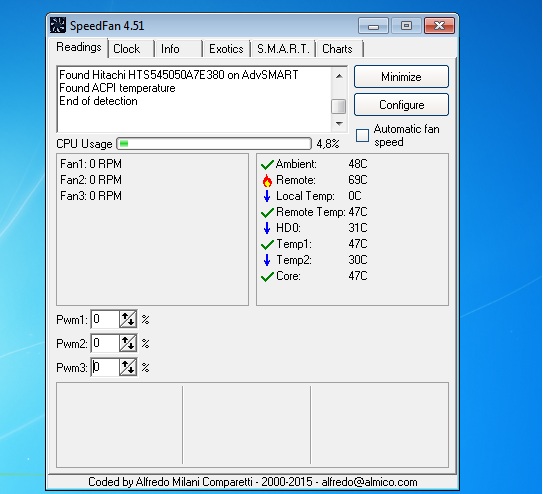Click the Ambient temperature value 48C

[x=358, y=164]
